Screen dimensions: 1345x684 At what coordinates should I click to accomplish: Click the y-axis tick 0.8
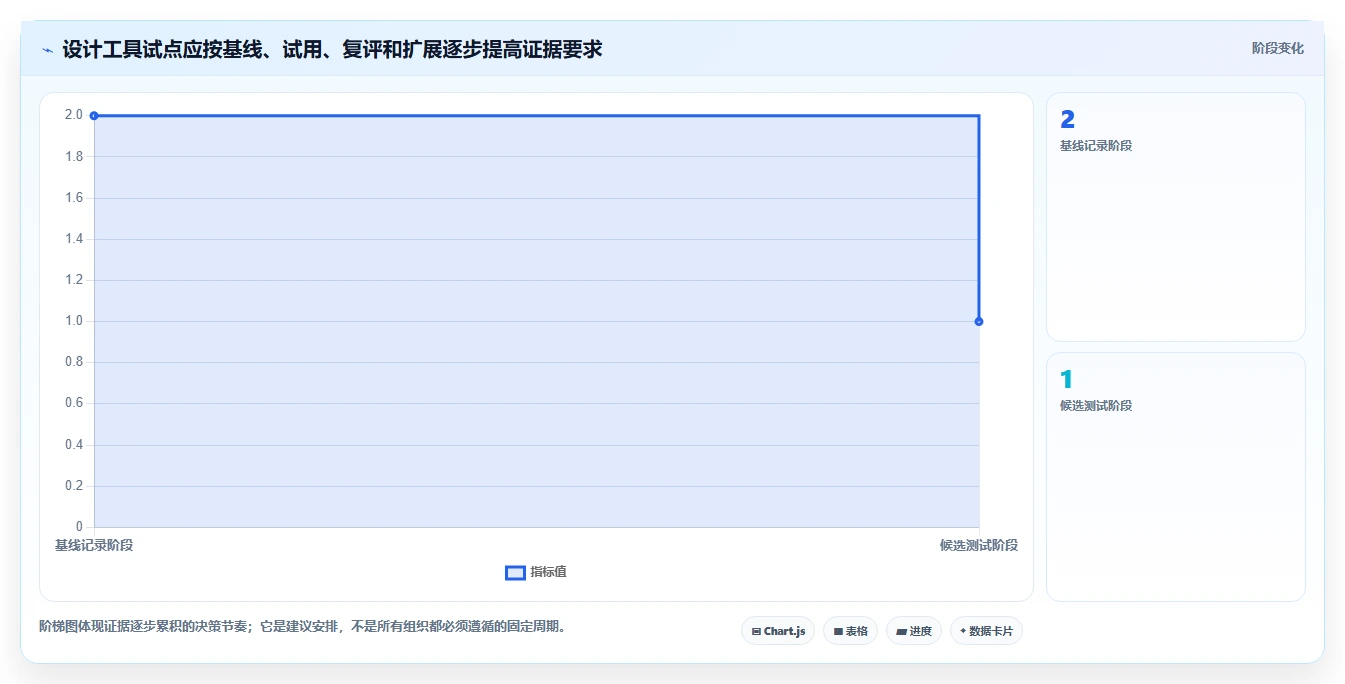click(x=74, y=362)
